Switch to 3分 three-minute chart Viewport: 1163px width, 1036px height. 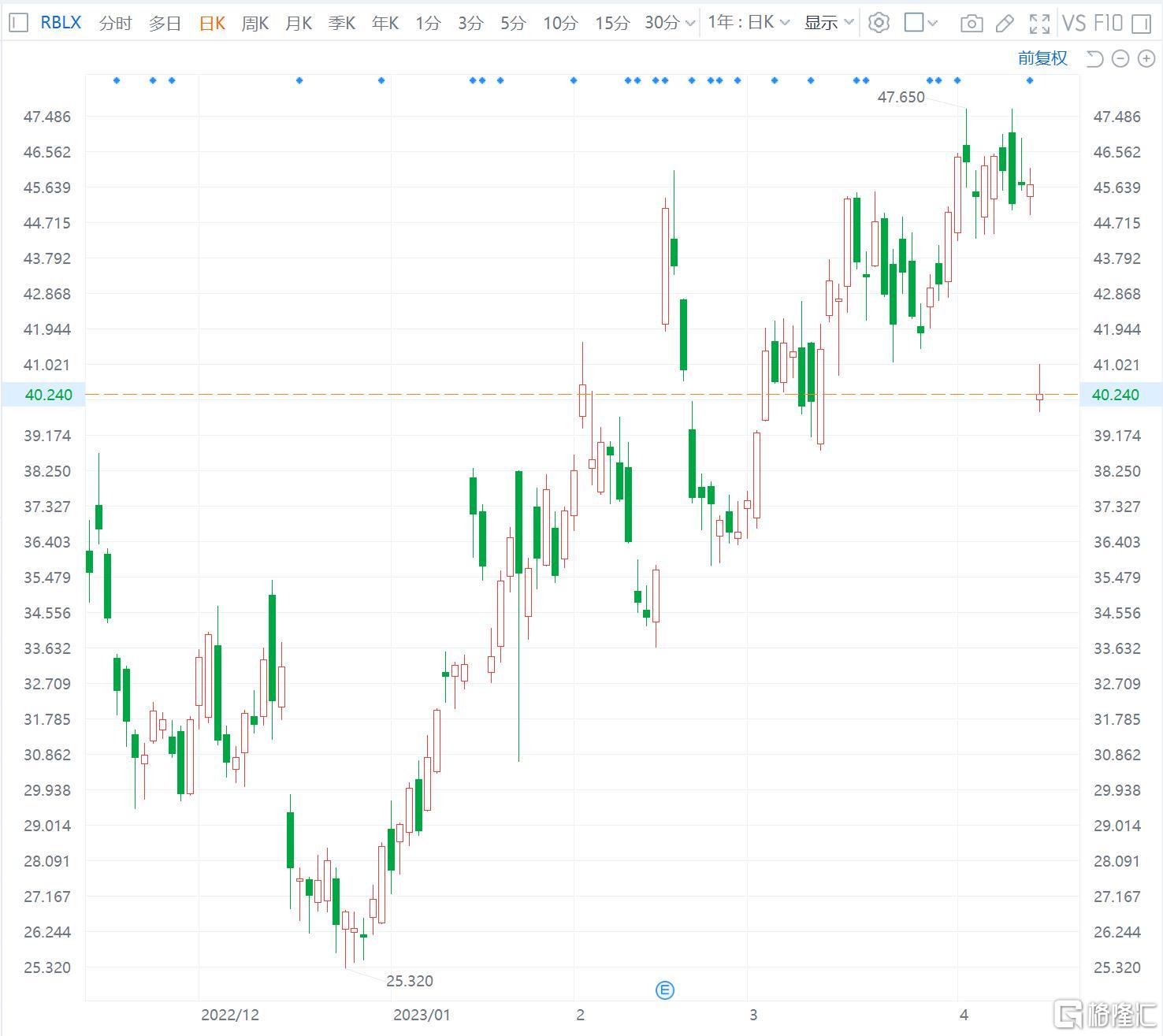click(470, 24)
